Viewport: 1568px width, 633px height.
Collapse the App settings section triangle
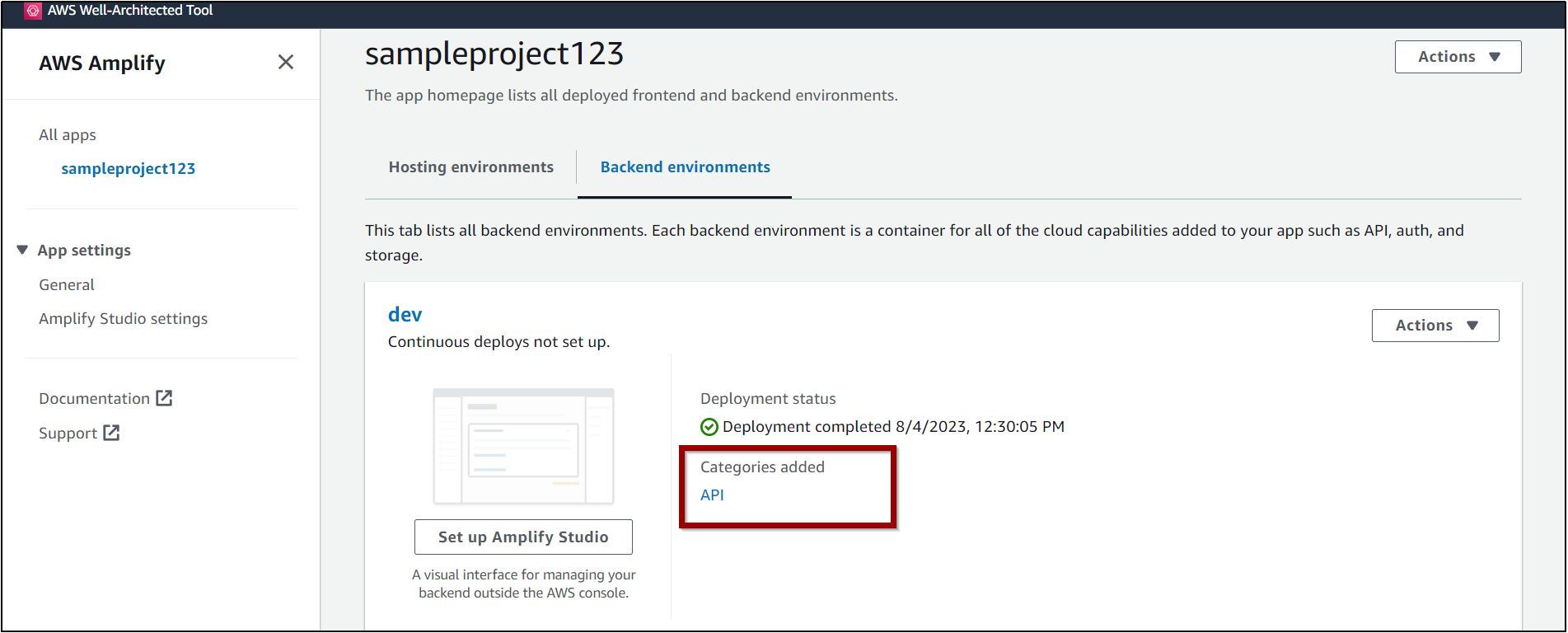coord(22,250)
